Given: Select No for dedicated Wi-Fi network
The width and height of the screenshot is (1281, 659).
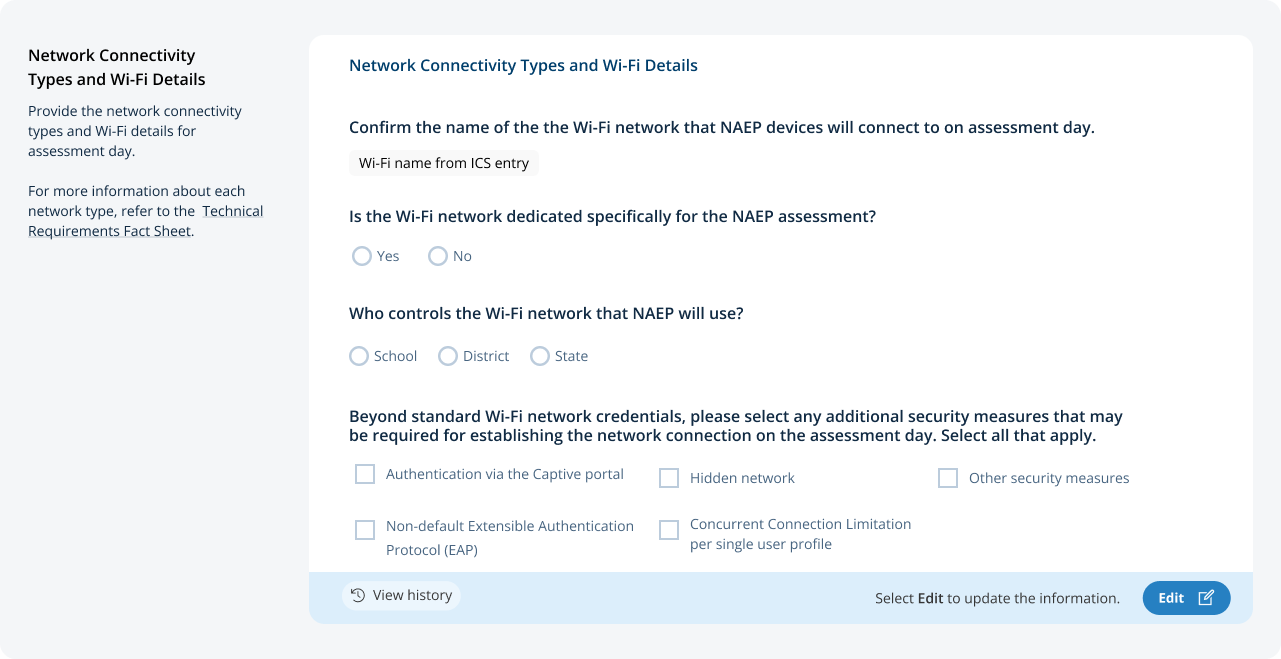Looking at the screenshot, I should click(438, 256).
